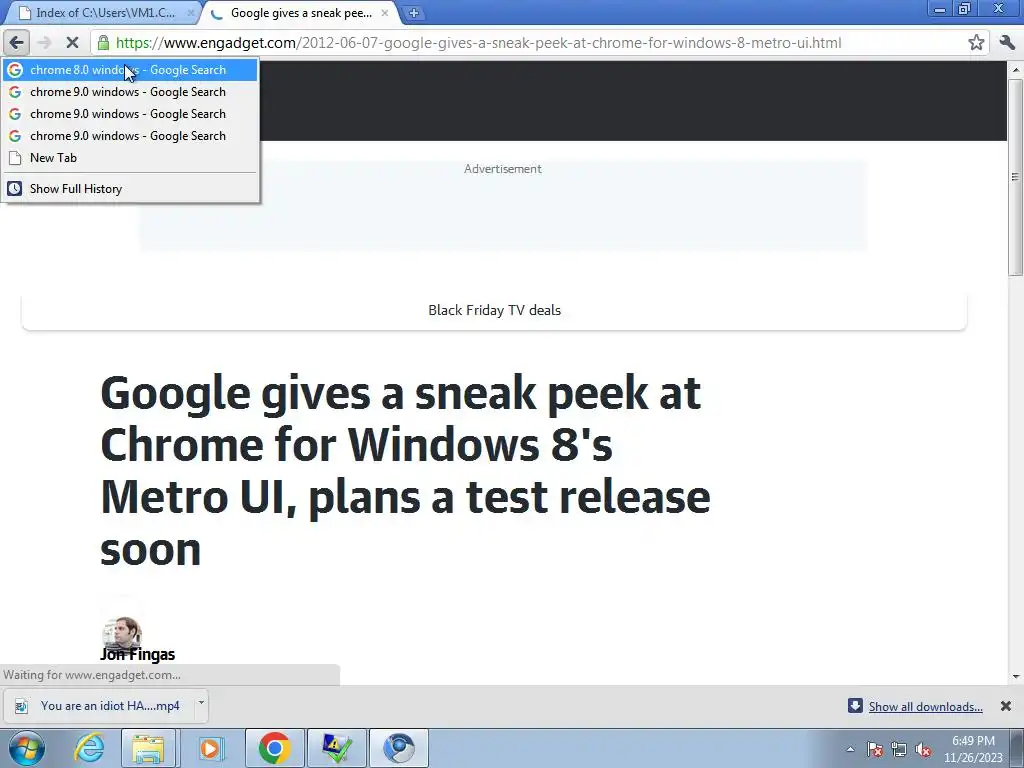Viewport: 1024px width, 768px height.
Task: Launch Internet Explorer from taskbar
Action: pos(89,748)
